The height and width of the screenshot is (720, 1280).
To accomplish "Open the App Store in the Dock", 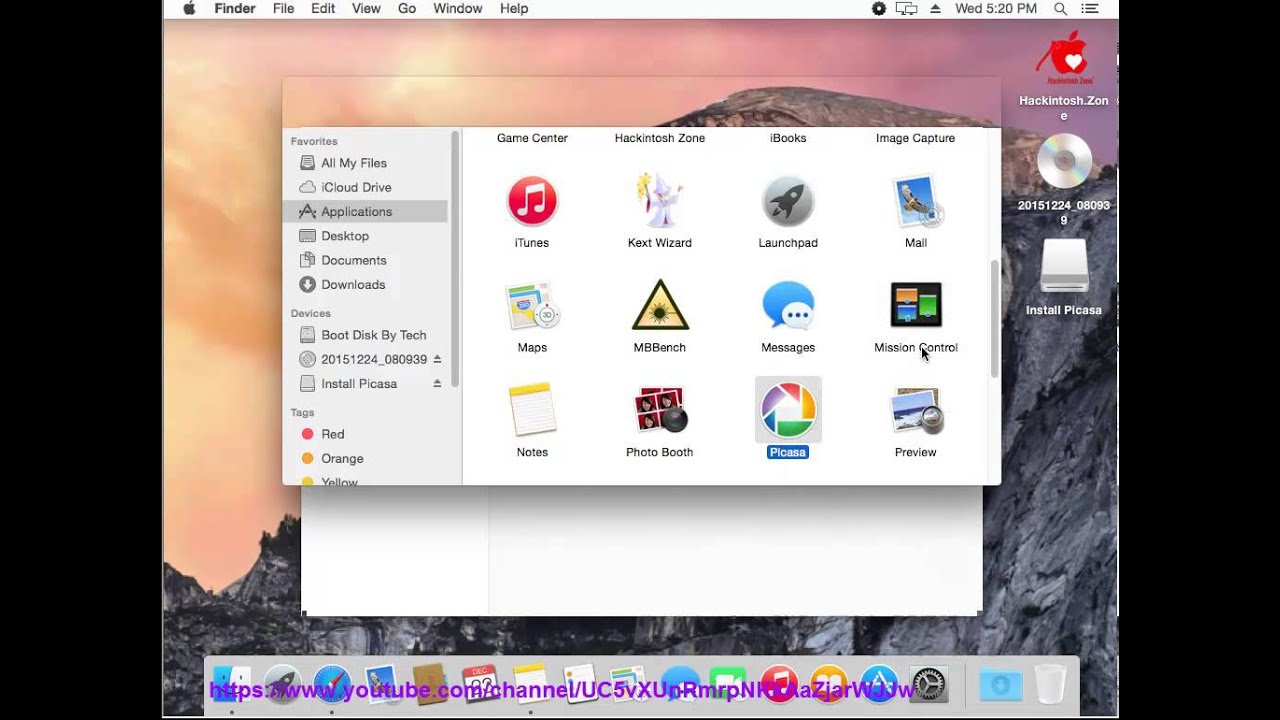I will (879, 684).
